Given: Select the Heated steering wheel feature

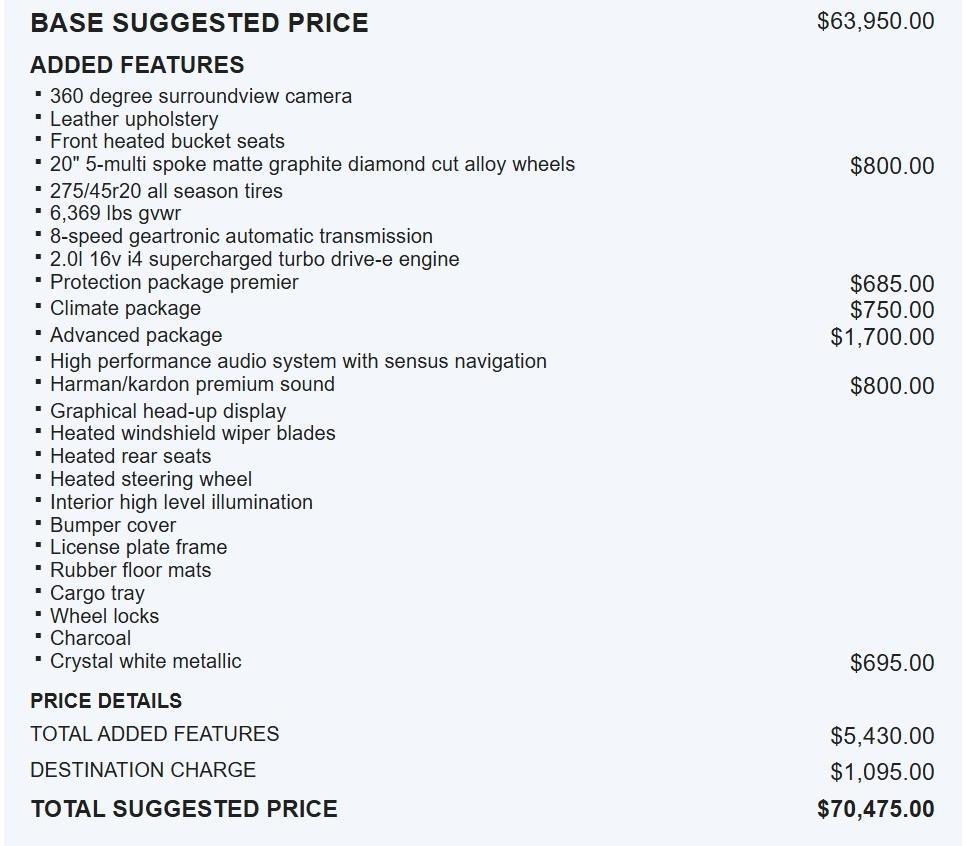Looking at the screenshot, I should pyautogui.click(x=151, y=479).
